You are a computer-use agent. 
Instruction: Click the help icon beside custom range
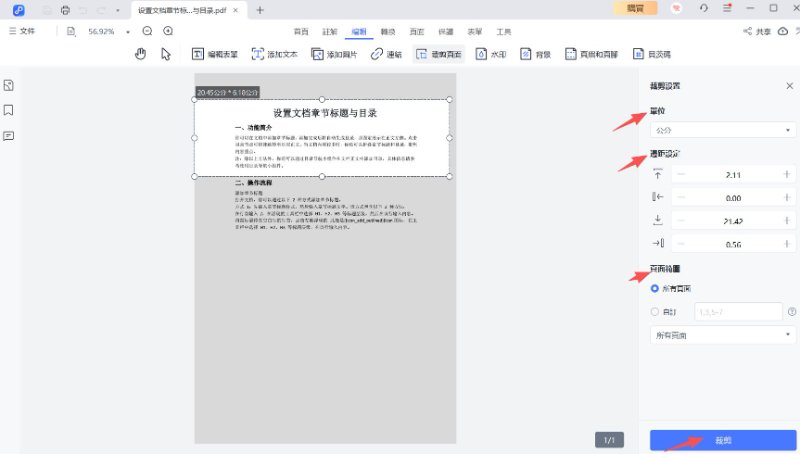pos(792,311)
